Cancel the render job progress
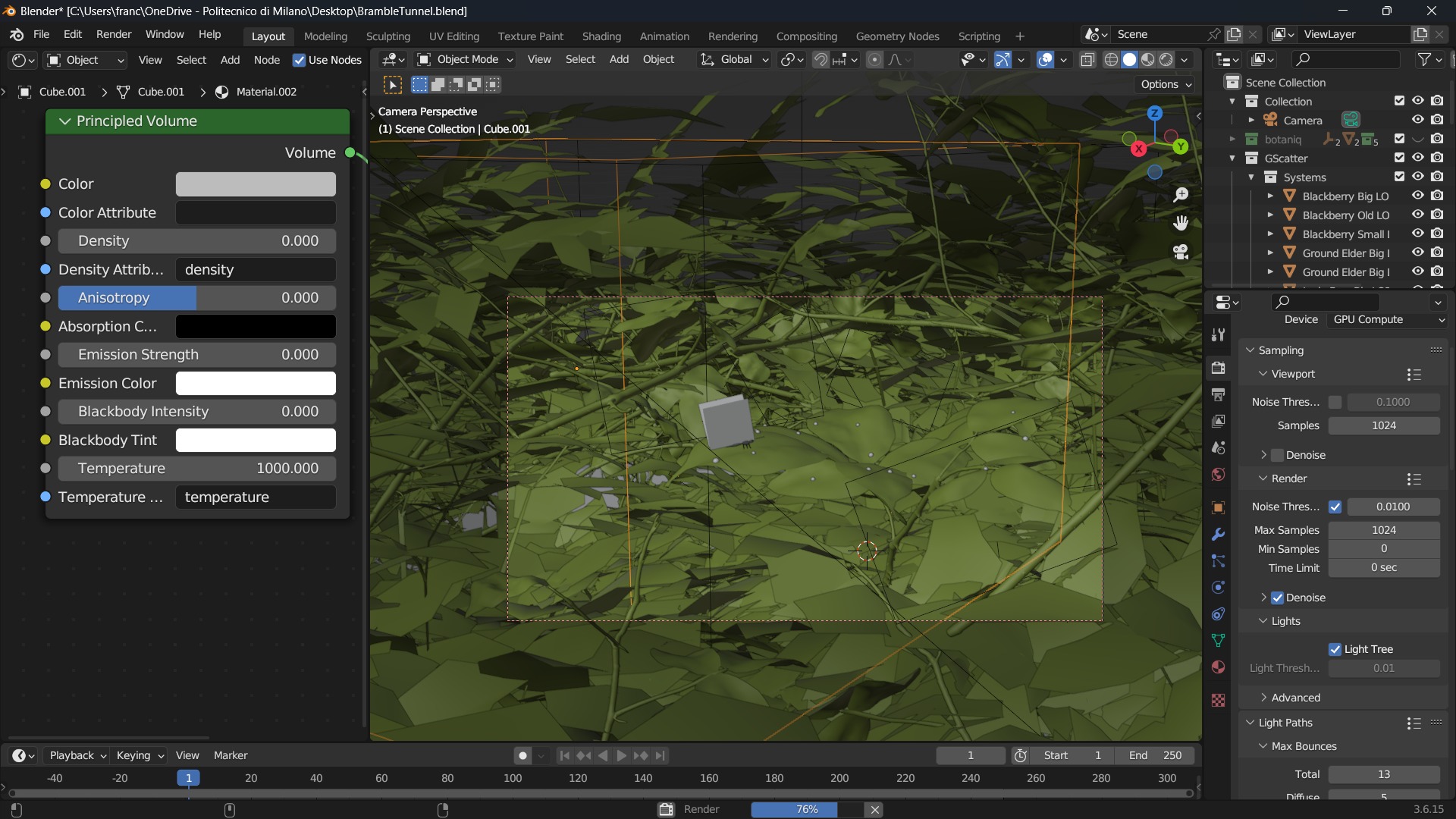Screen dimensions: 1456x819 click(x=875, y=810)
